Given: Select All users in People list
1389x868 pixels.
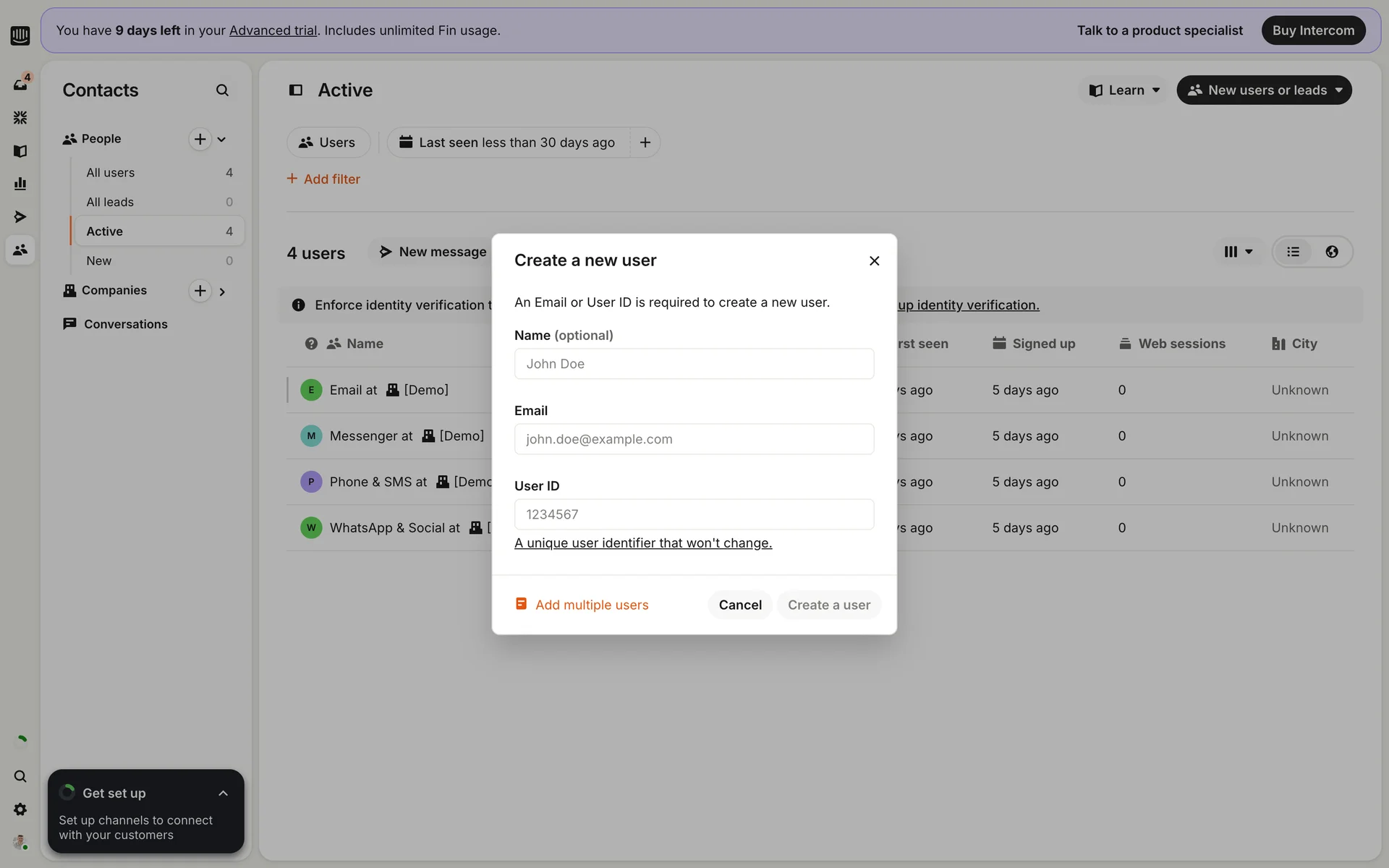Looking at the screenshot, I should tap(111, 173).
